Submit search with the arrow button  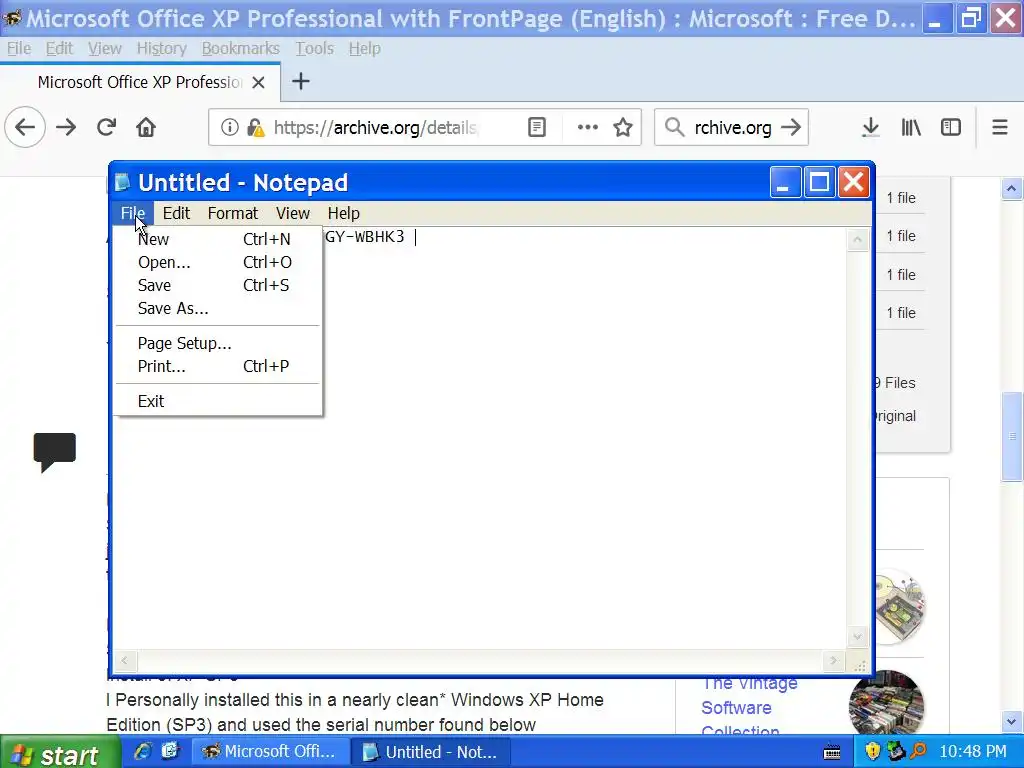(x=791, y=127)
